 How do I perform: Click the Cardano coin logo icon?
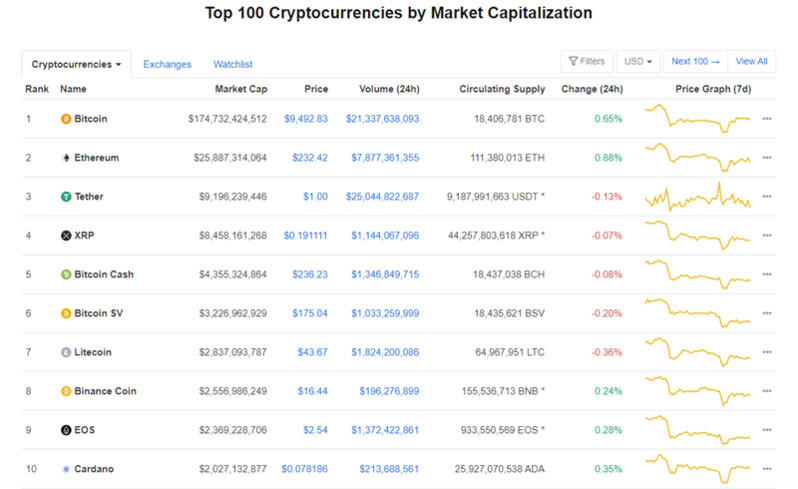point(66,469)
